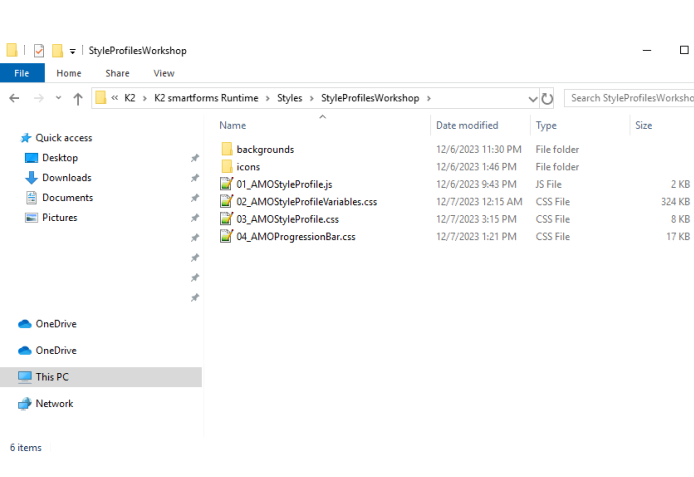This screenshot has width=694, height=477.
Task: Select file name 01_AMOStyleProfile.js
Action: point(284,184)
